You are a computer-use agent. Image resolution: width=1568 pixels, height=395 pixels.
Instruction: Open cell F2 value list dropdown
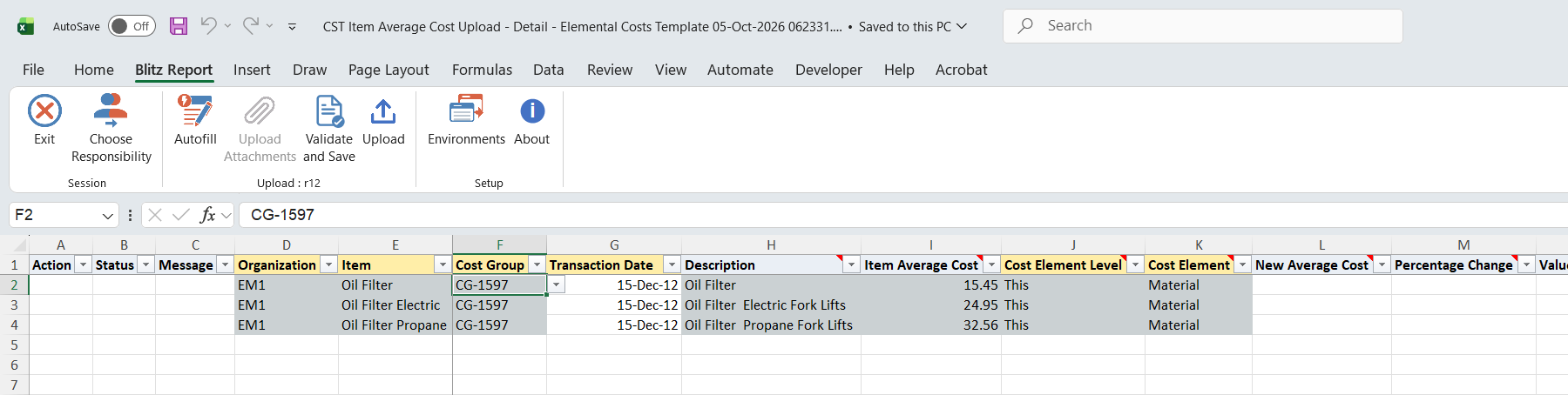(x=557, y=285)
